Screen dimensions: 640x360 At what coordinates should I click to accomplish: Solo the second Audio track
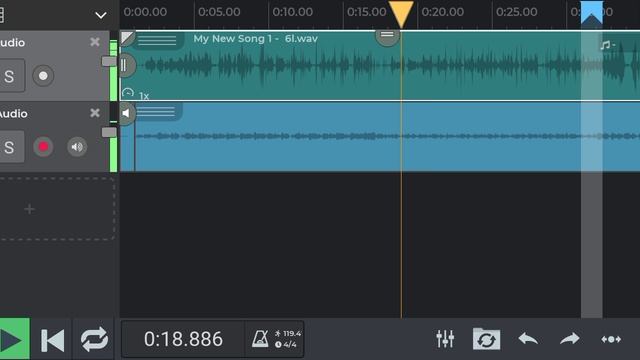point(11,147)
